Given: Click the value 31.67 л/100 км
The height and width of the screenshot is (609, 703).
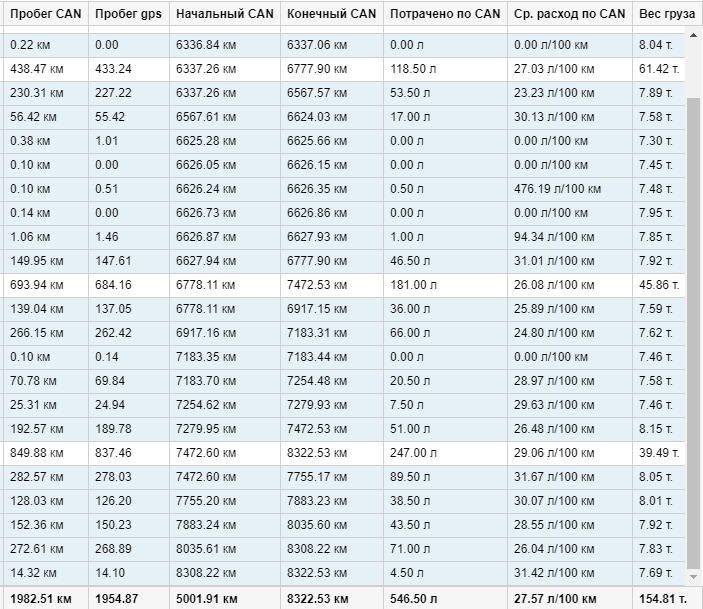Looking at the screenshot, I should [x=554, y=477].
